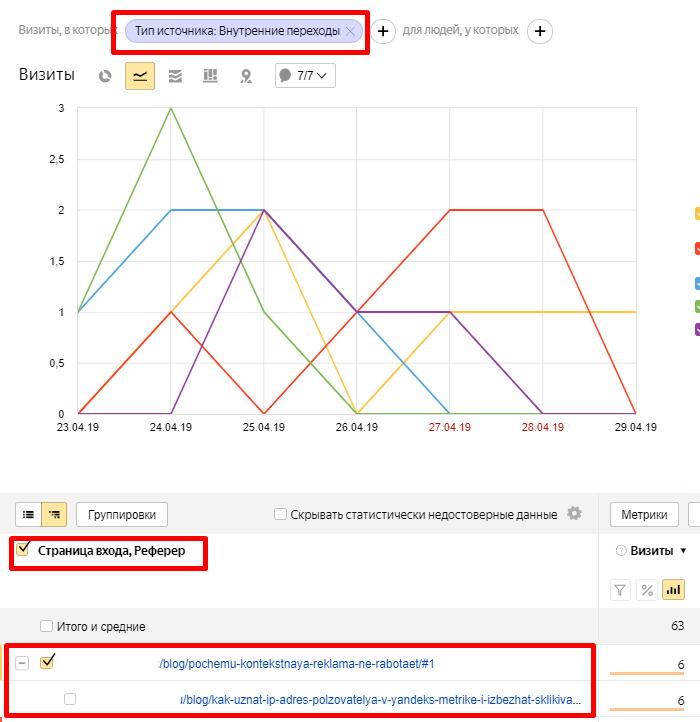Add a people condition after 'для людей, у которых'
Screen dimensions: 700x722
pos(540,31)
